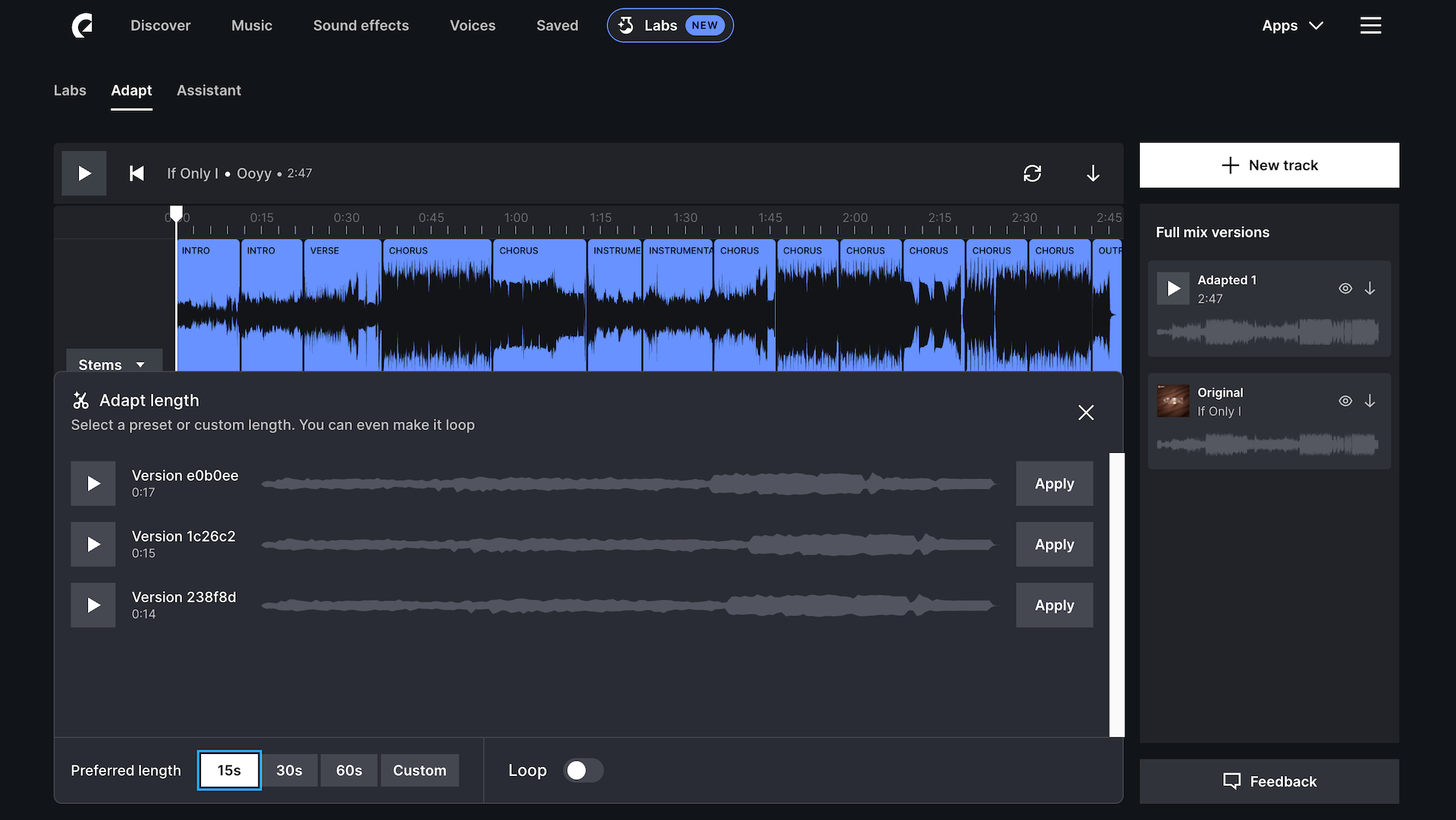Skip back to the track start
Viewport: 1456px width, 820px height.
point(136,173)
